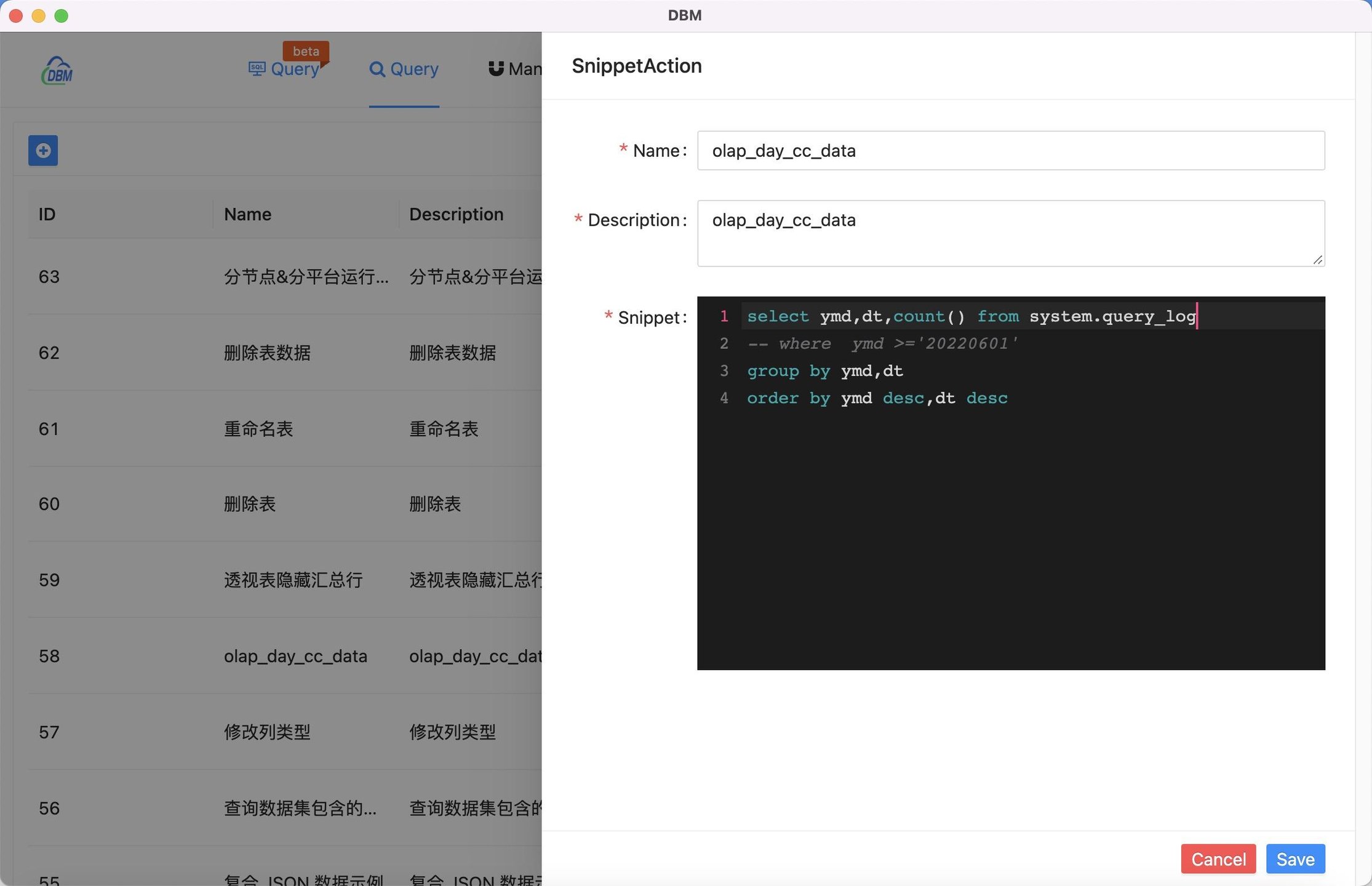1372x886 pixels.
Task: Click line 3 group by in the snippet editor
Action: [x=824, y=371]
